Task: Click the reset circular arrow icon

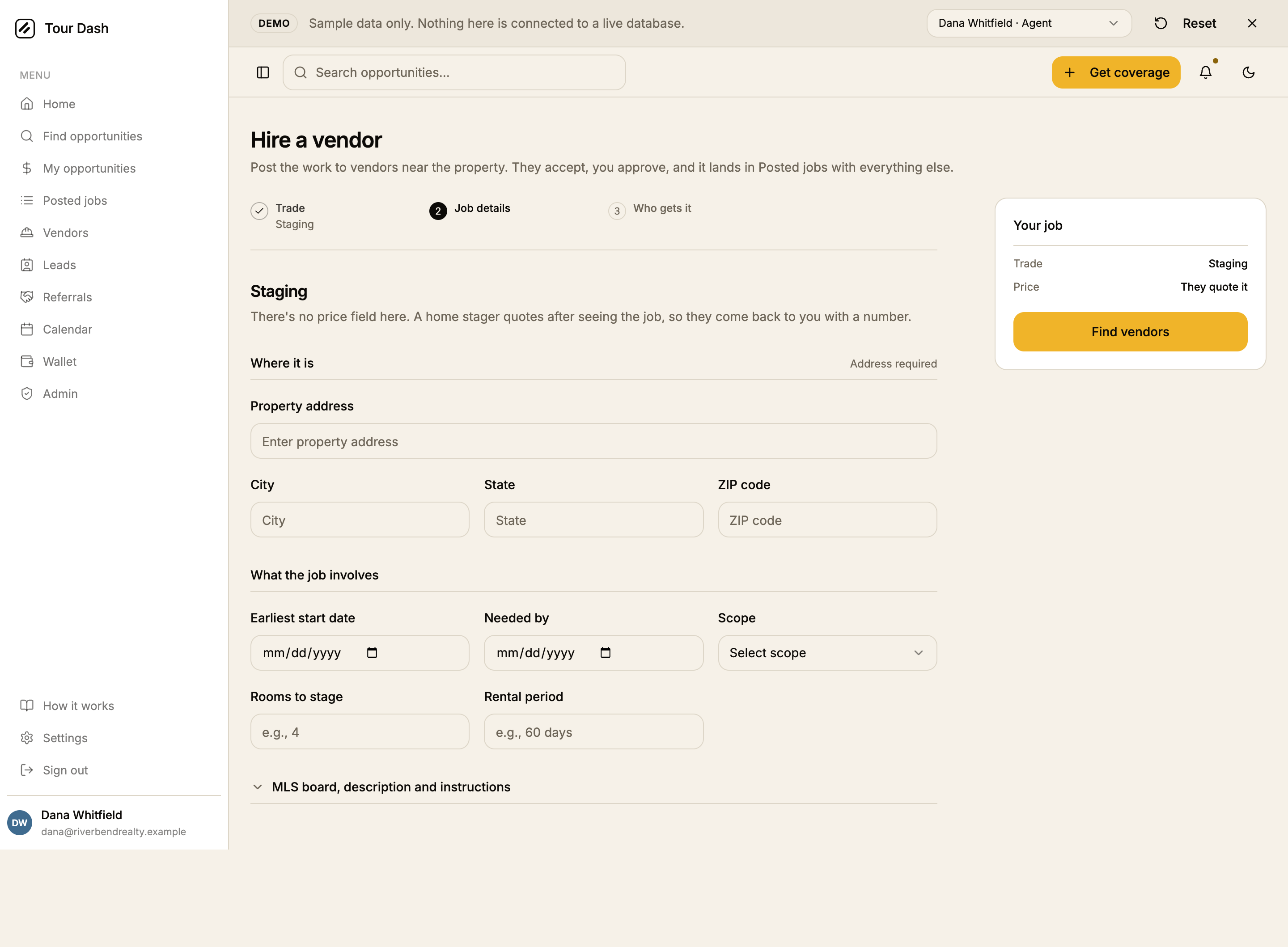Action: click(1161, 24)
